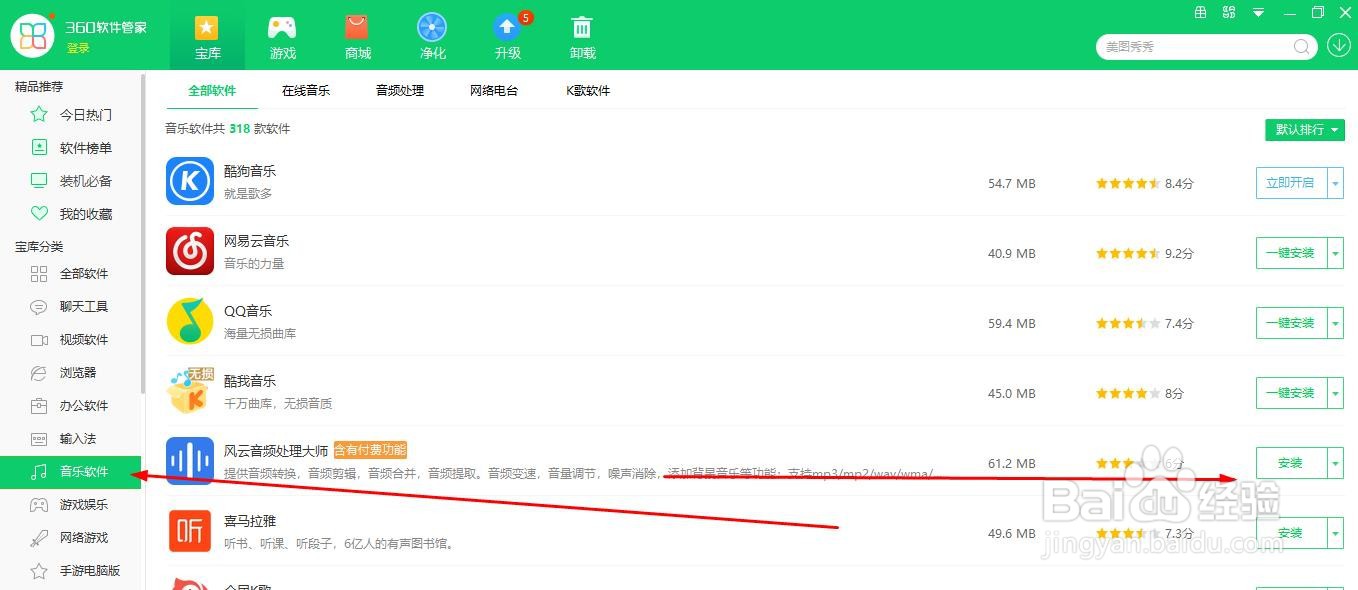Open the 默认排行 sort dropdown
Image resolution: width=1358 pixels, height=590 pixels.
(x=1304, y=130)
